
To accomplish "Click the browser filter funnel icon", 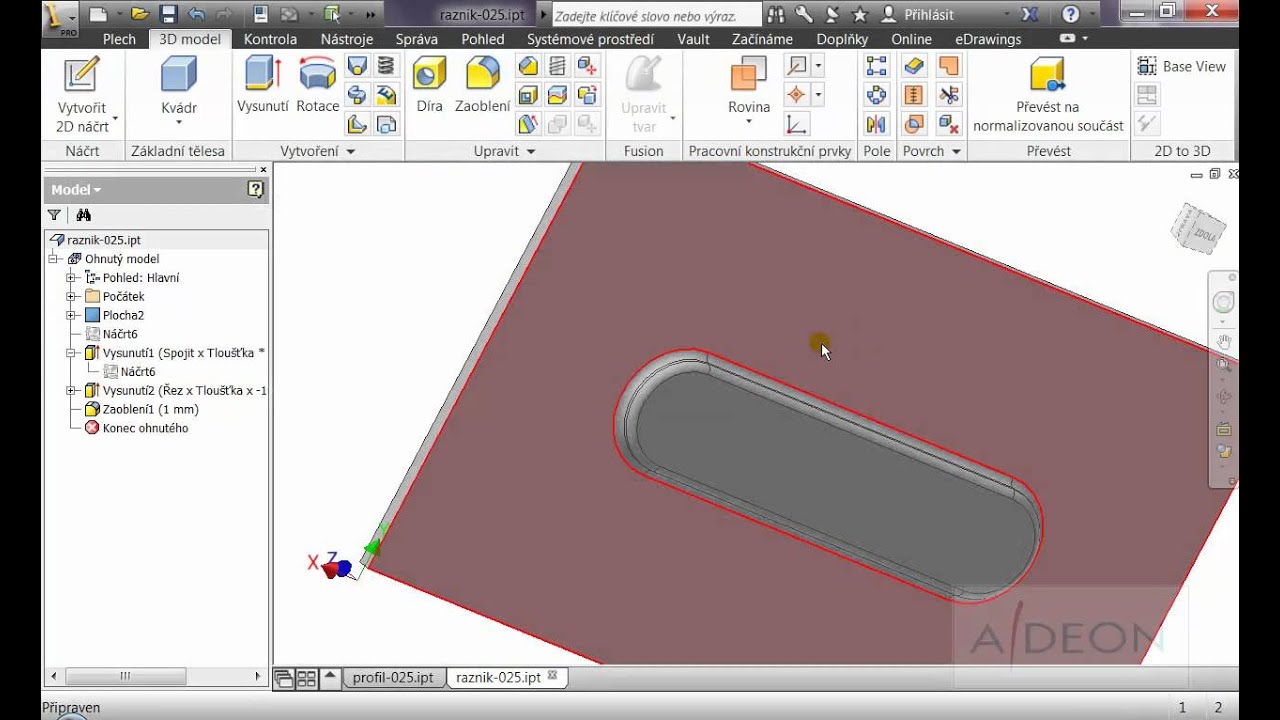I will tap(54, 215).
